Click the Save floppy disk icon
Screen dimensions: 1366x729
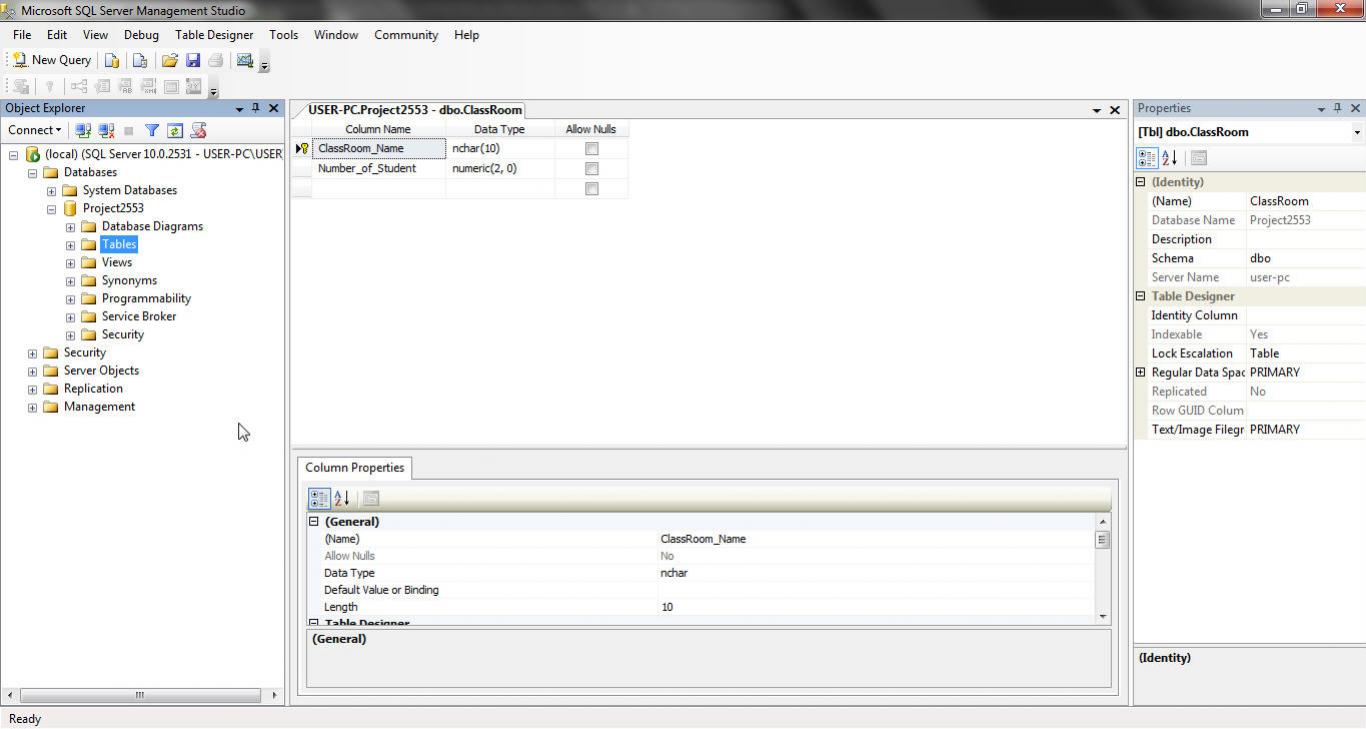pos(193,61)
